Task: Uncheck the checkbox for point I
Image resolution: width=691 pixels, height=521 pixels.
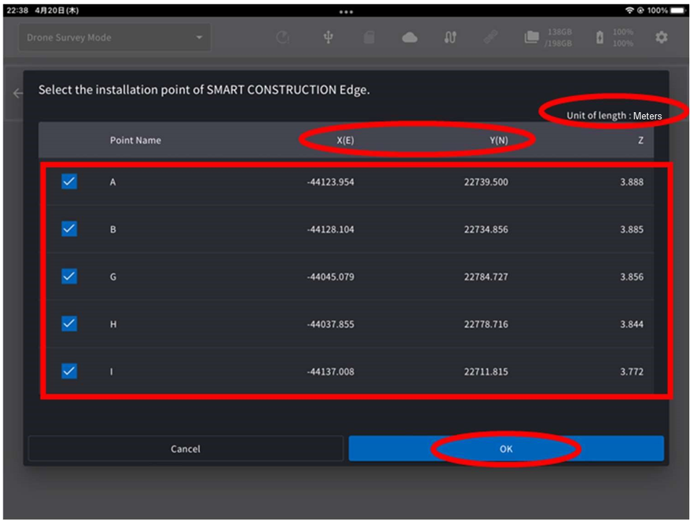Action: pos(69,371)
